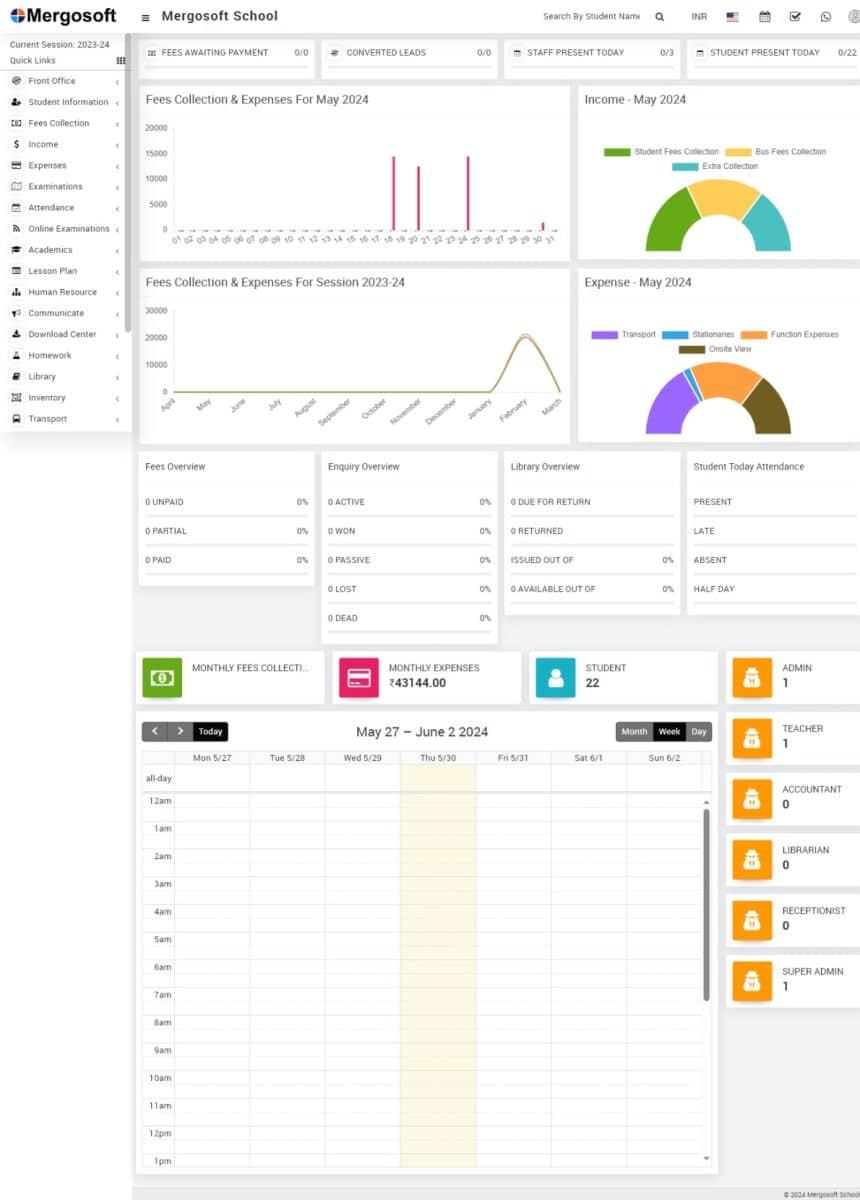The width and height of the screenshot is (860, 1200).
Task: Go to next week in calendar
Action: (x=180, y=732)
